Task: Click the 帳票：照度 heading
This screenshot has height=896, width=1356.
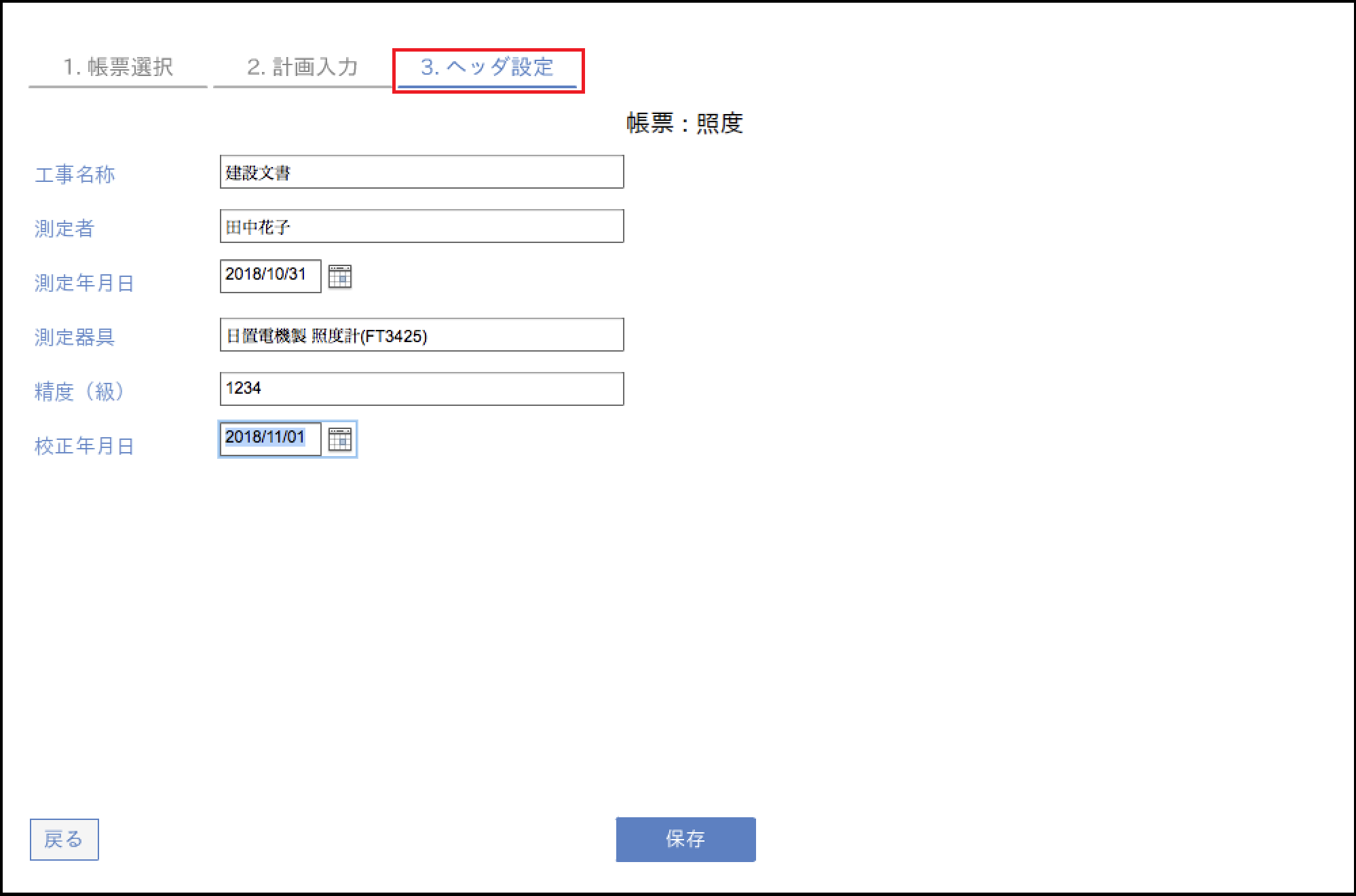Action: [x=684, y=124]
